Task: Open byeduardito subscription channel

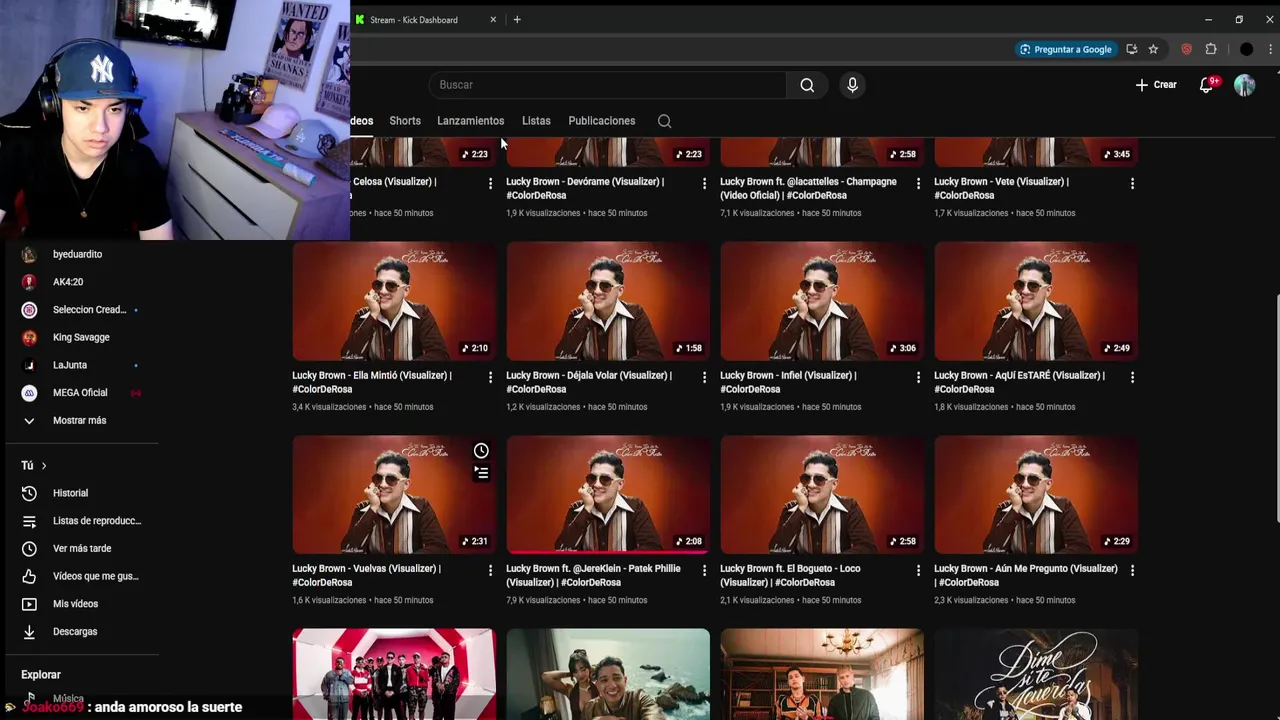Action: click(x=79, y=254)
